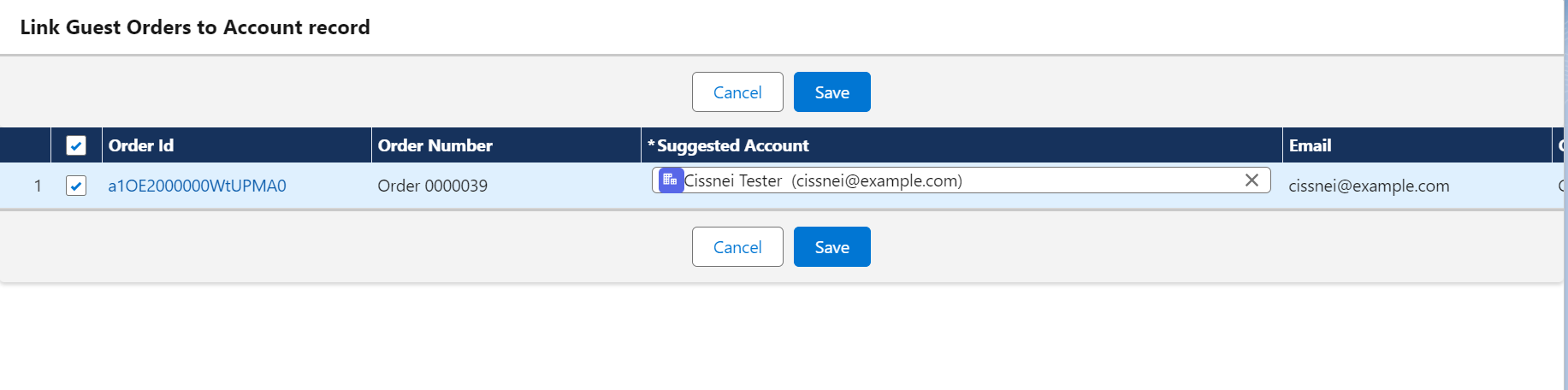The height and width of the screenshot is (390, 1568).
Task: Click the bottom Save button
Action: [x=831, y=247]
